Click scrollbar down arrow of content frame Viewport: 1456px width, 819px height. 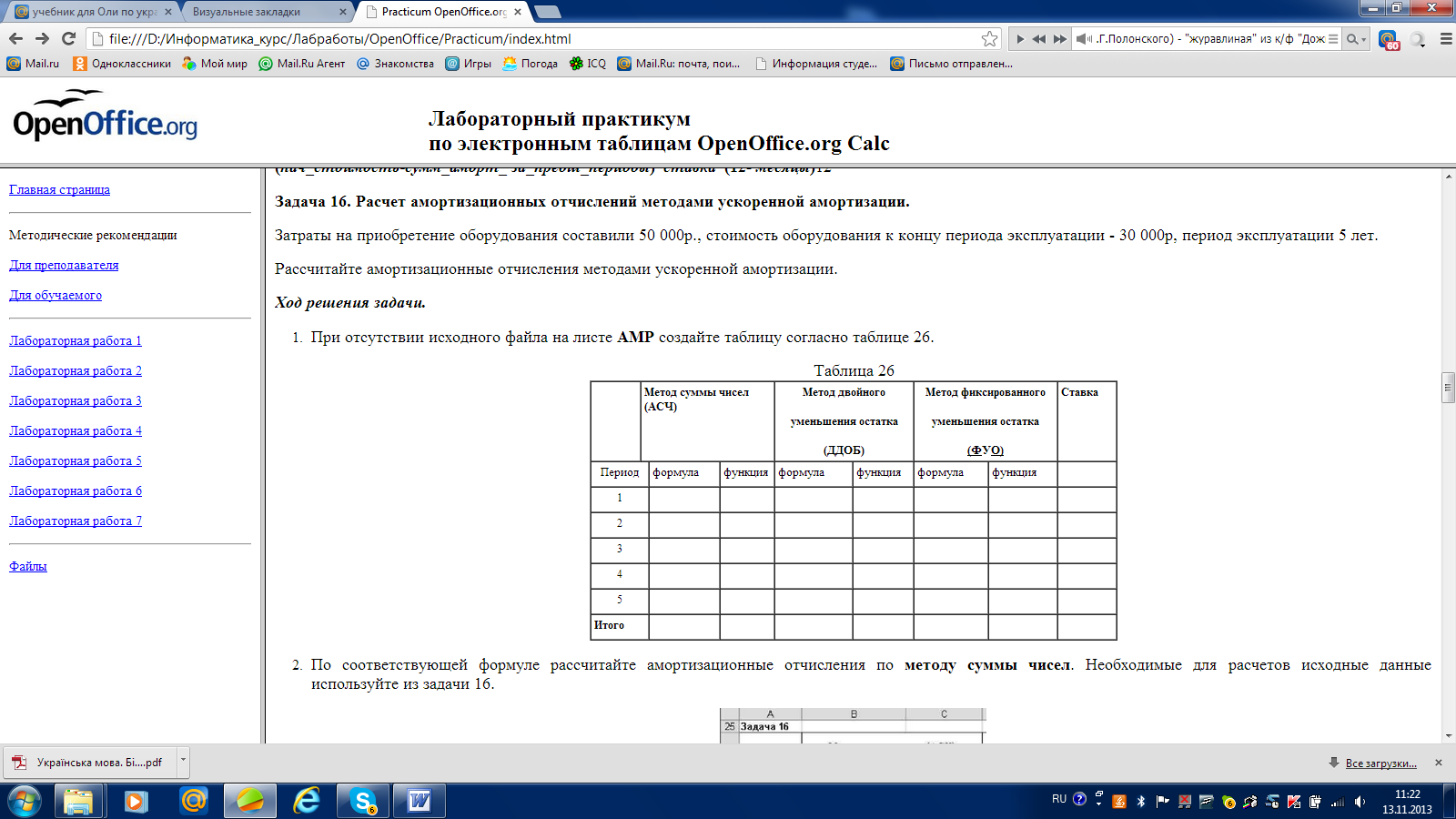click(x=1448, y=736)
